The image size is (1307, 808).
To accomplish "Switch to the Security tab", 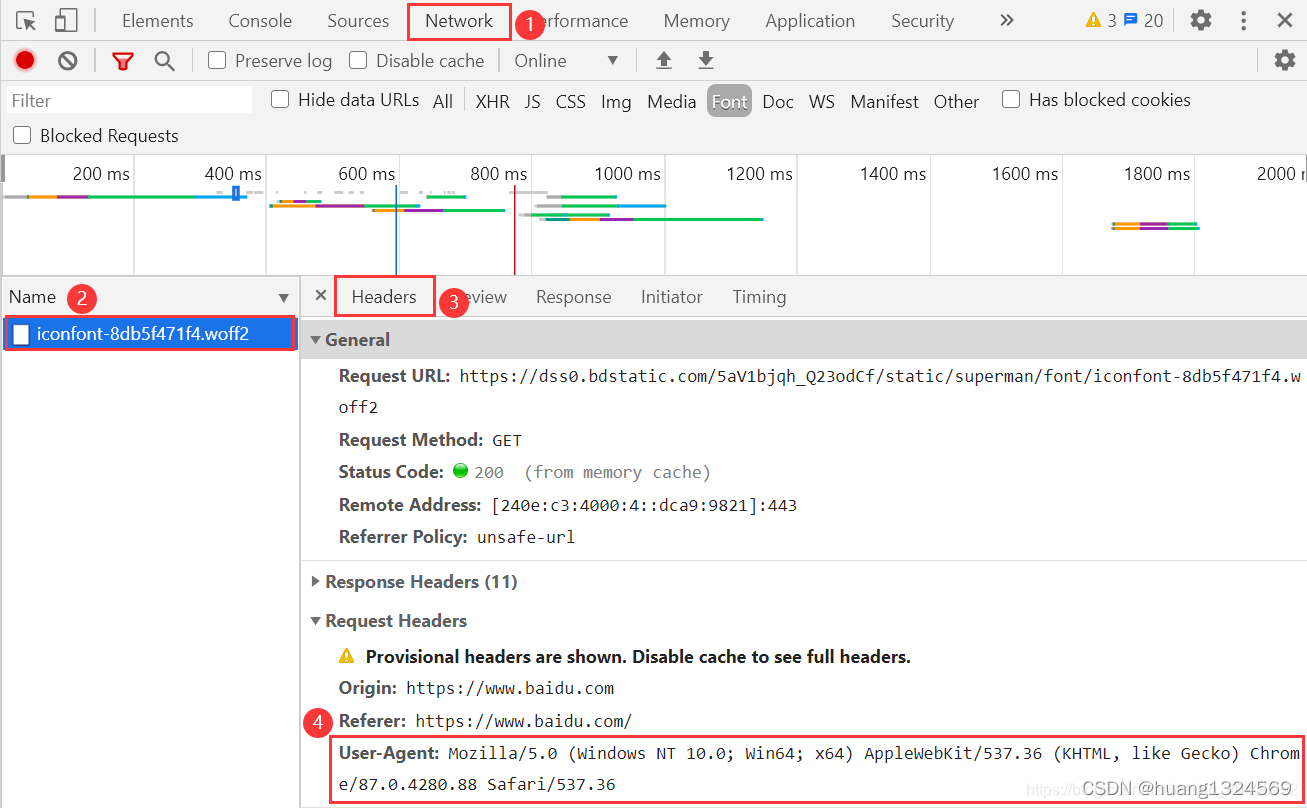I will 922,20.
